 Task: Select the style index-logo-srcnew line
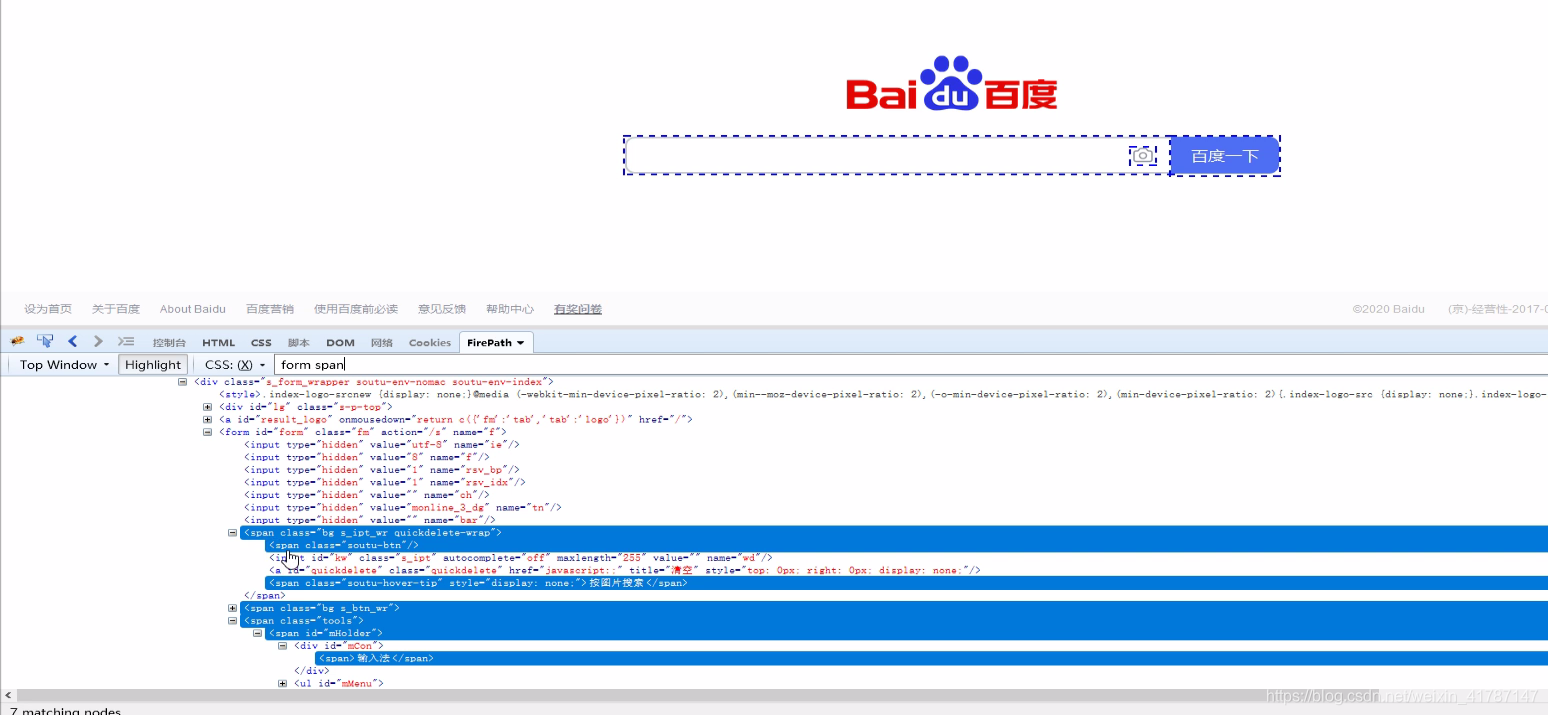883,395
